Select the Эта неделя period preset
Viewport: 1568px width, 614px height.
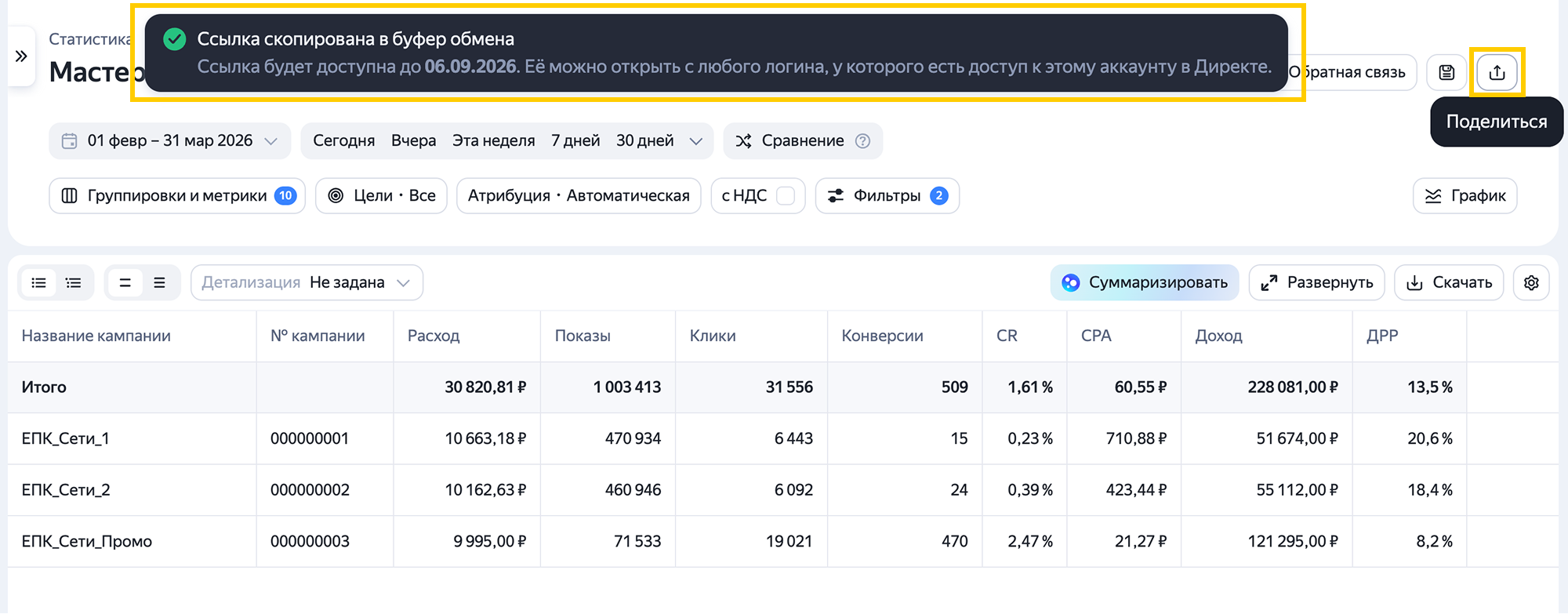point(493,141)
